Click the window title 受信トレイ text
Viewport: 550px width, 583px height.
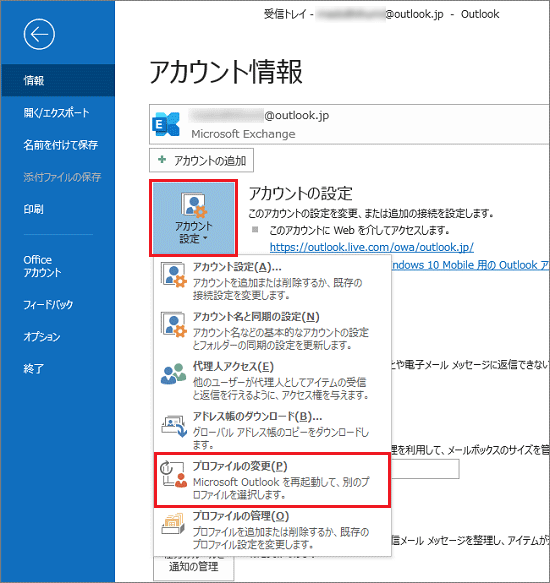[x=285, y=14]
